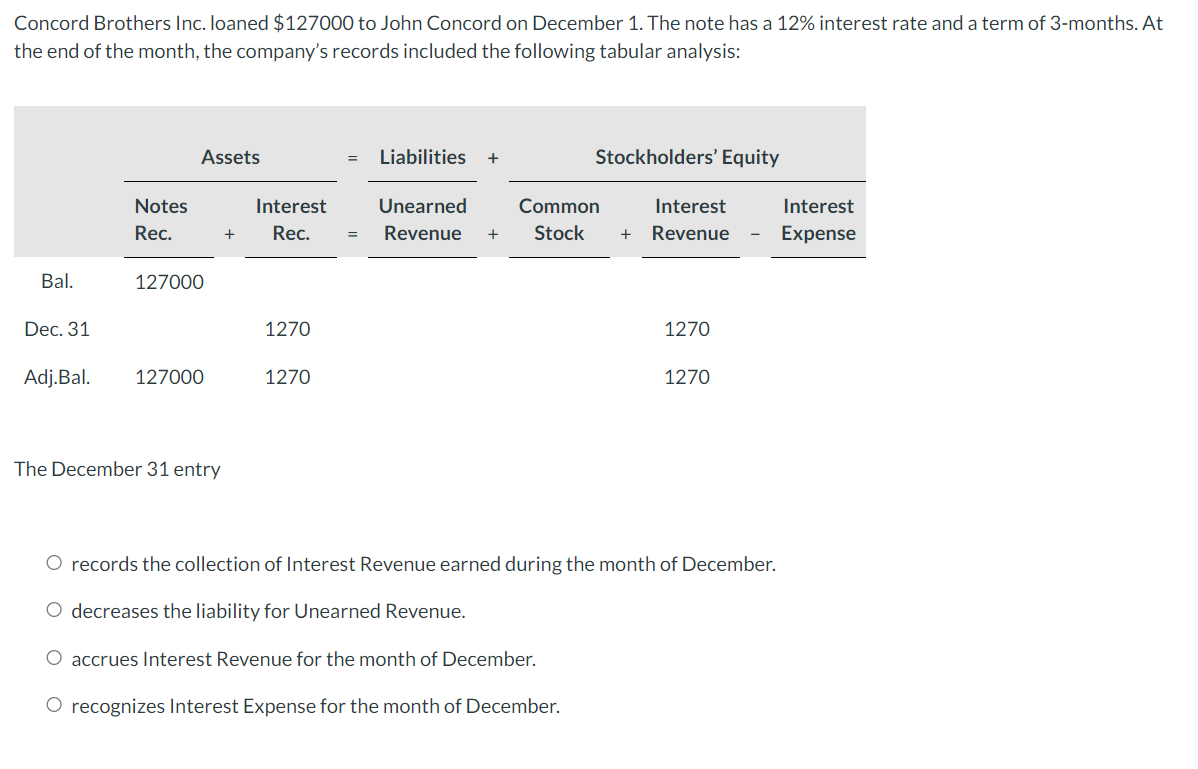Click the Dec. 31 row label
Image resolution: width=1198 pixels, height=769 pixels.
[58, 329]
